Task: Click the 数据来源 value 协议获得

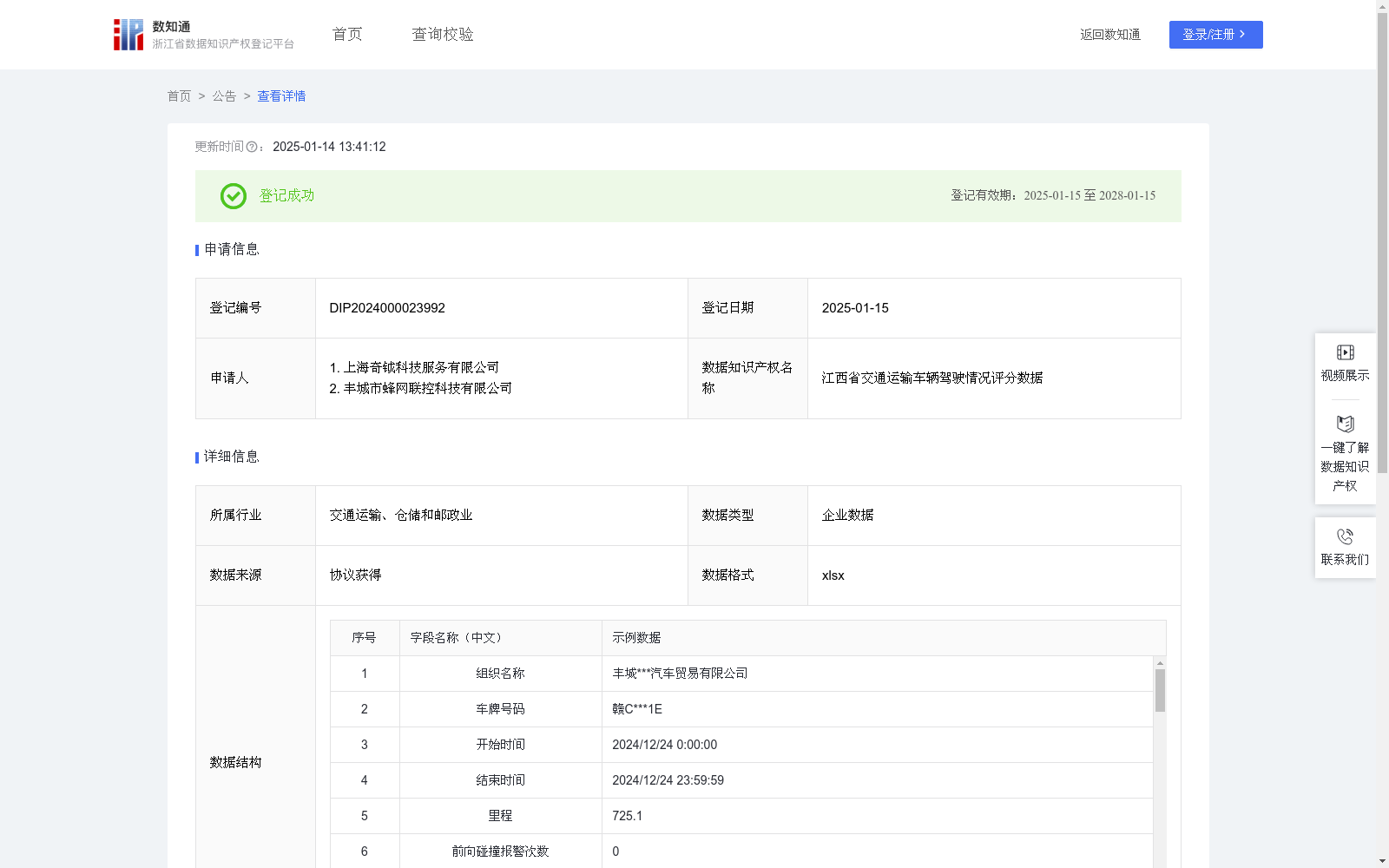Action: point(355,575)
